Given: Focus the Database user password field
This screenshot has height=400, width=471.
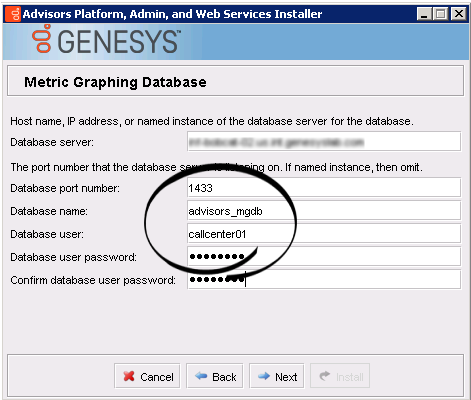Looking at the screenshot, I should tap(324, 256).
